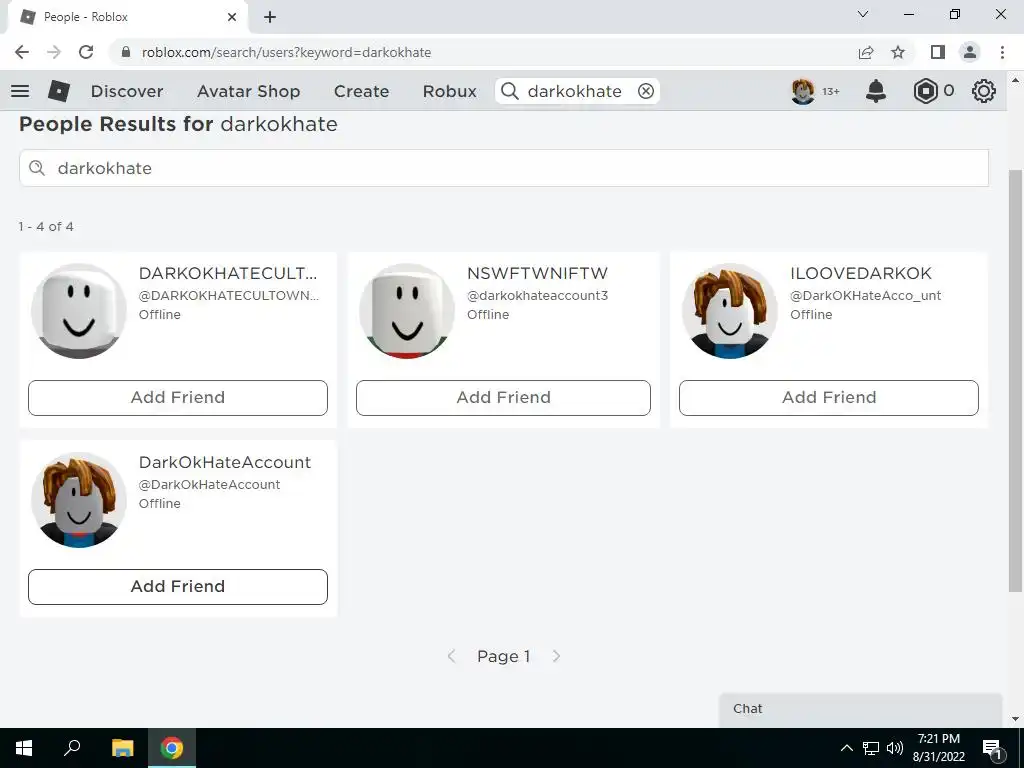
Task: Click the DarkOkHateAccount display name
Action: point(225,462)
